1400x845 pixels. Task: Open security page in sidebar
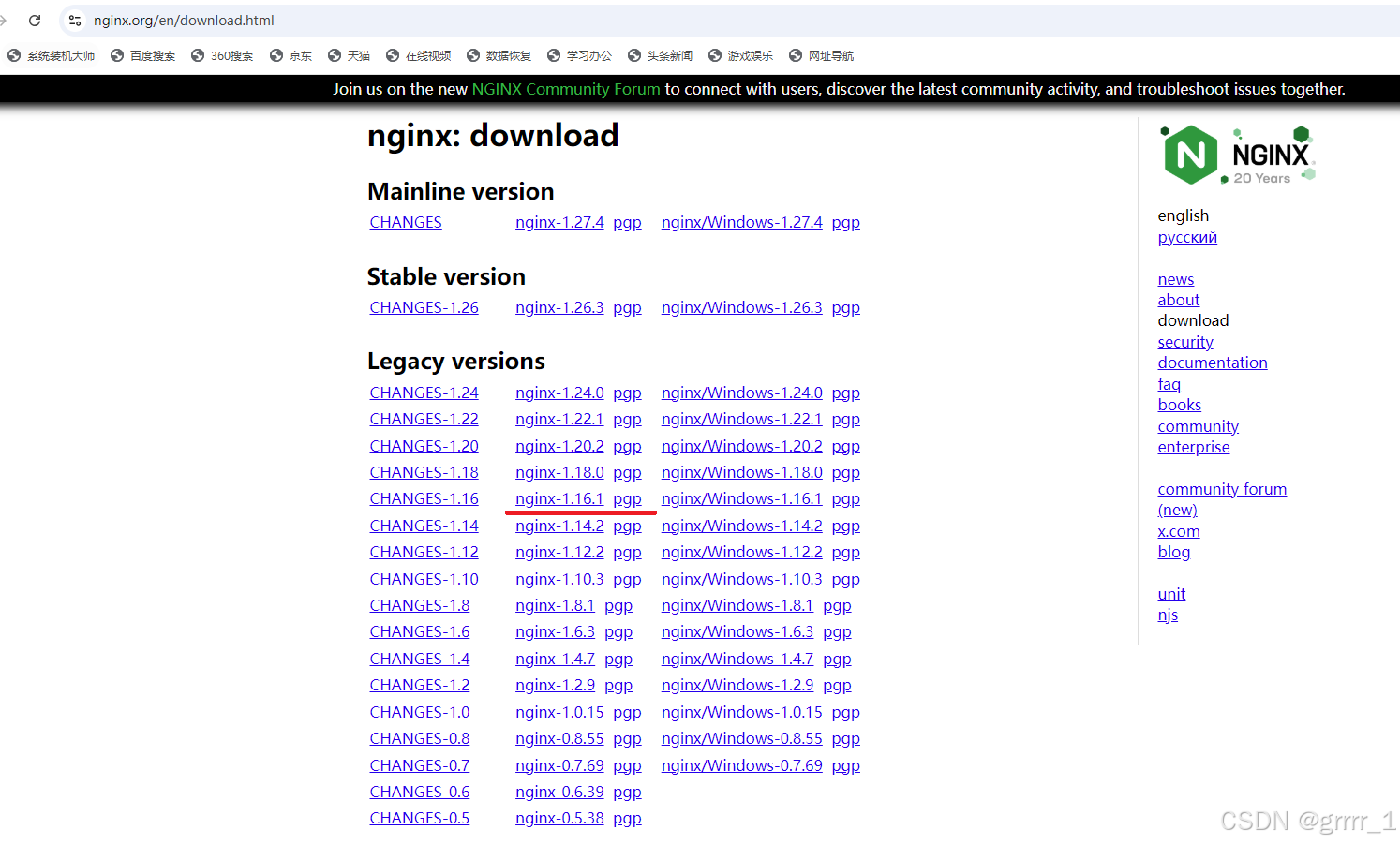tap(1185, 342)
